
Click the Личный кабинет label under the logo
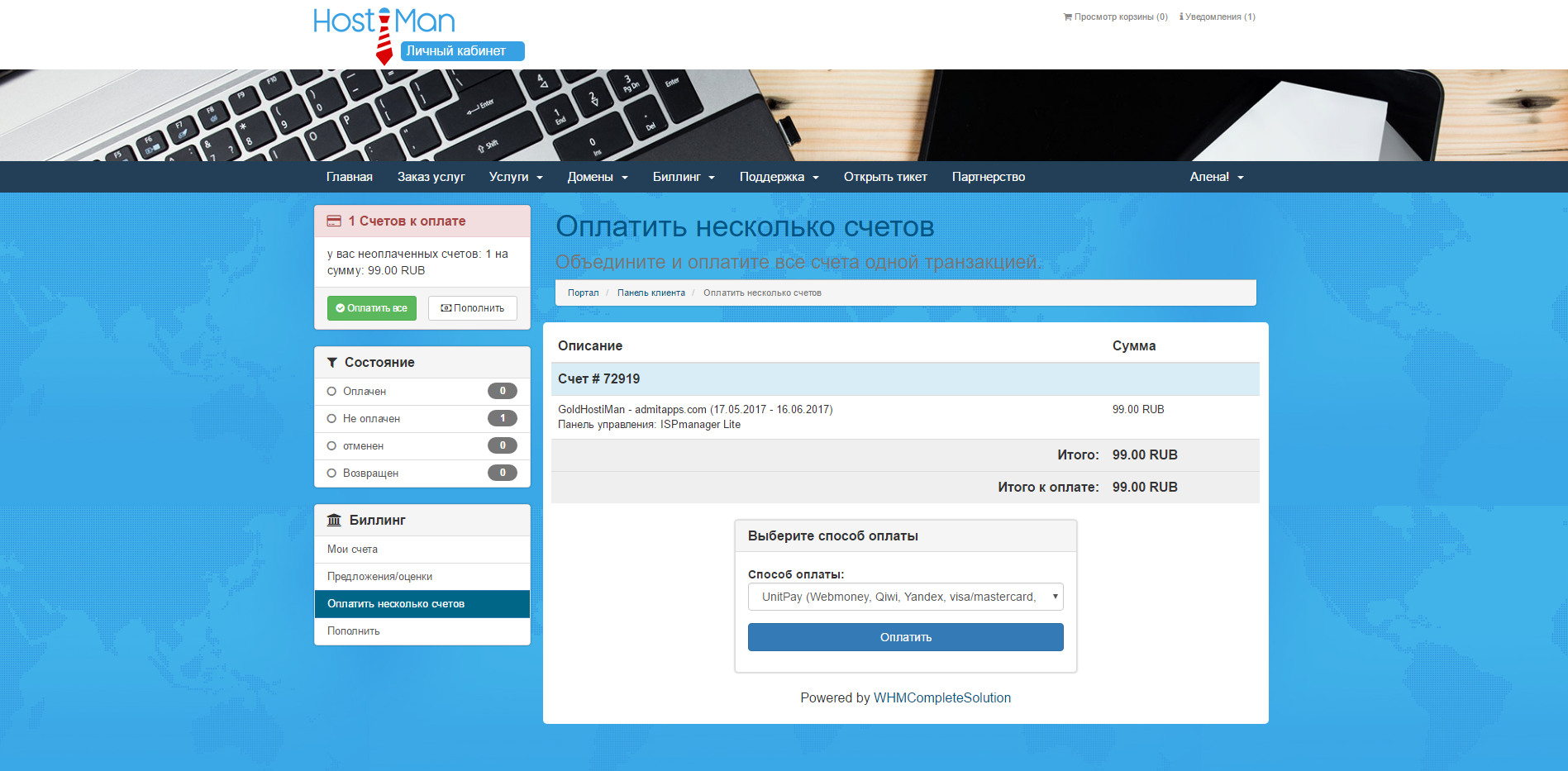(462, 51)
